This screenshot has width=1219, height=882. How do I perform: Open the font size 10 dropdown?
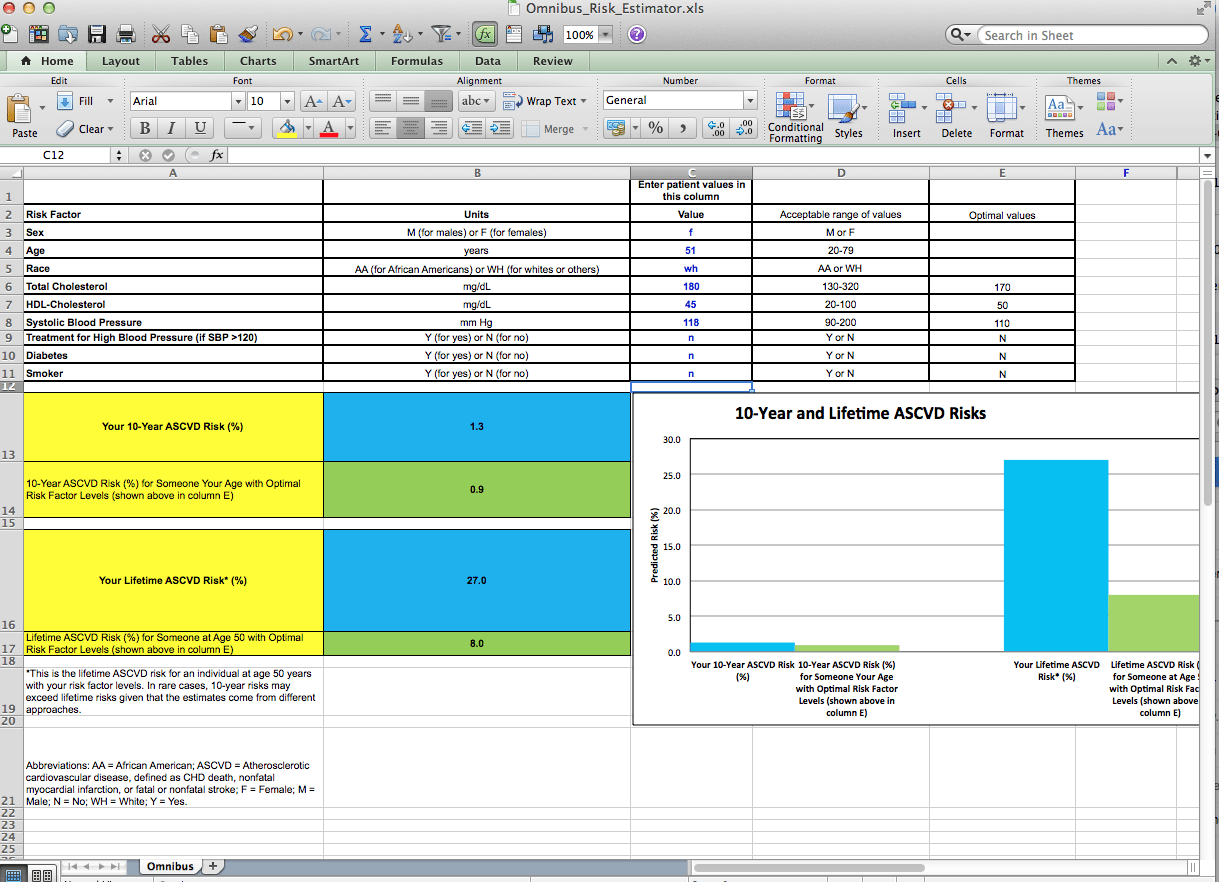coord(287,101)
